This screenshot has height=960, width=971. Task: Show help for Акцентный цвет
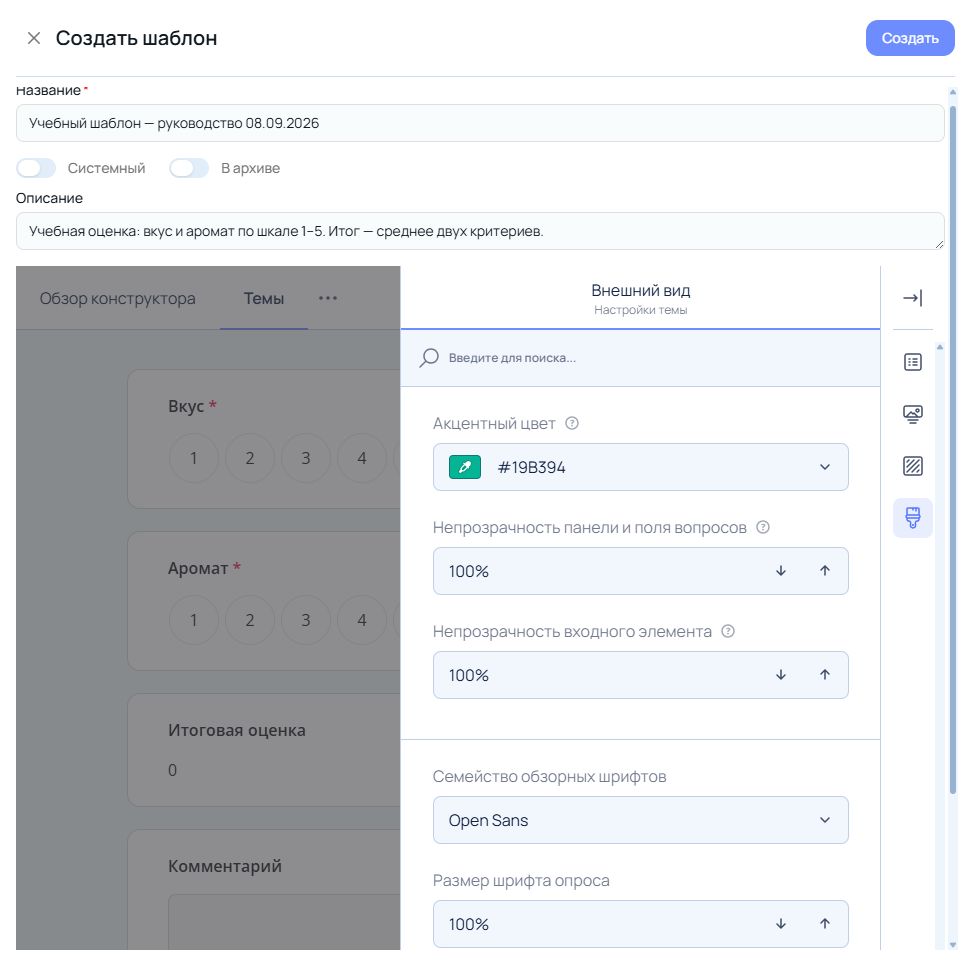click(572, 423)
